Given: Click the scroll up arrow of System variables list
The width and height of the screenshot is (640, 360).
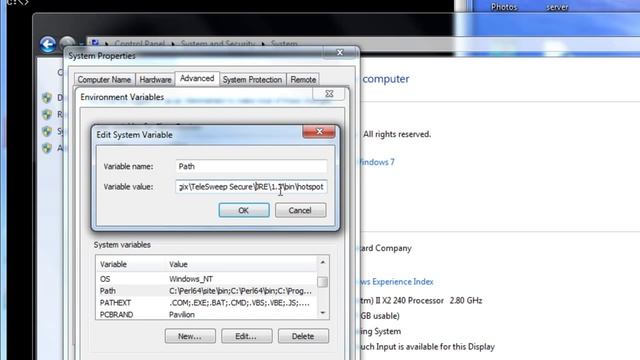Looking at the screenshot, I should point(322,262).
